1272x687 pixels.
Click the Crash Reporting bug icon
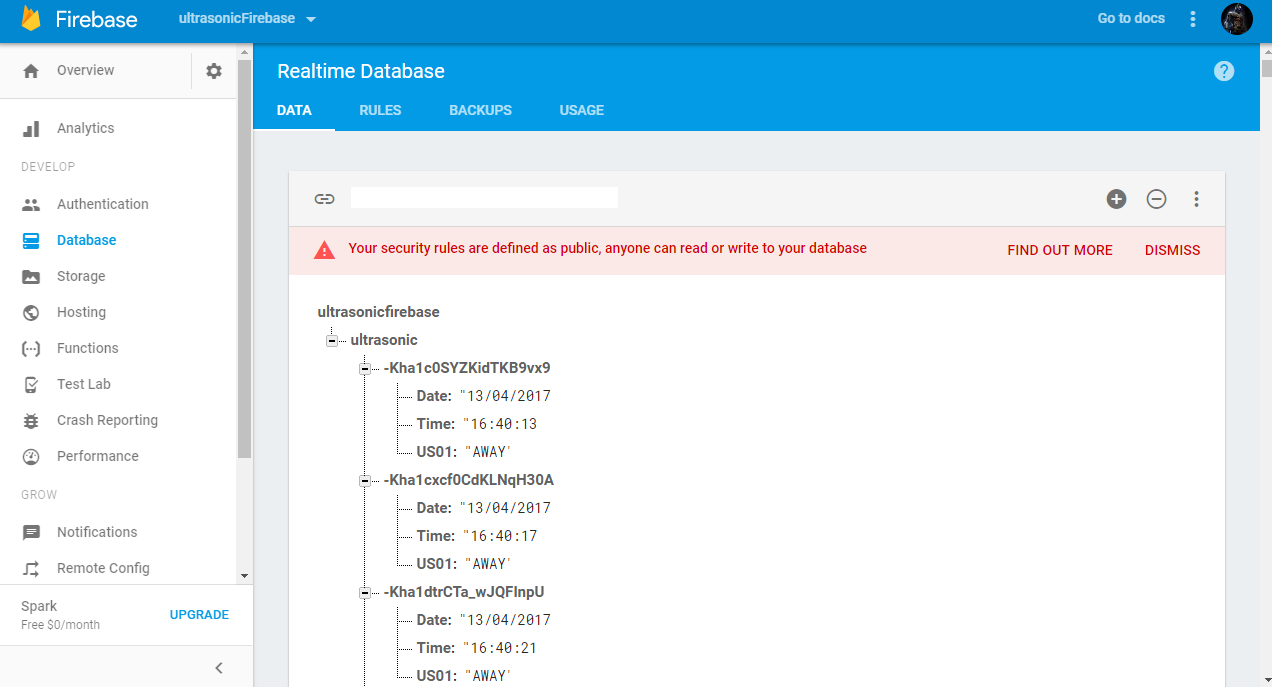(31, 421)
